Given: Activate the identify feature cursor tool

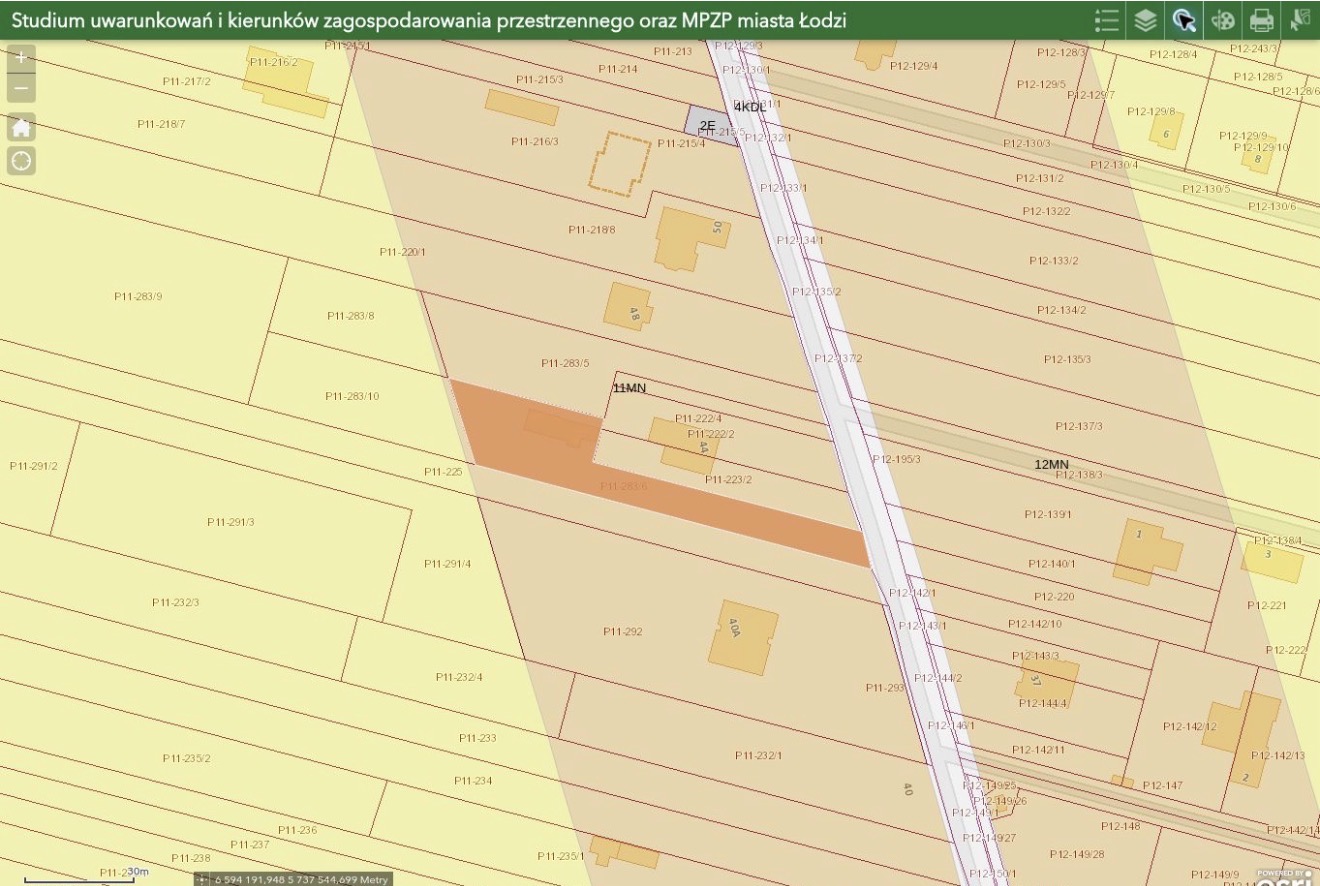Looking at the screenshot, I should pos(1185,20).
